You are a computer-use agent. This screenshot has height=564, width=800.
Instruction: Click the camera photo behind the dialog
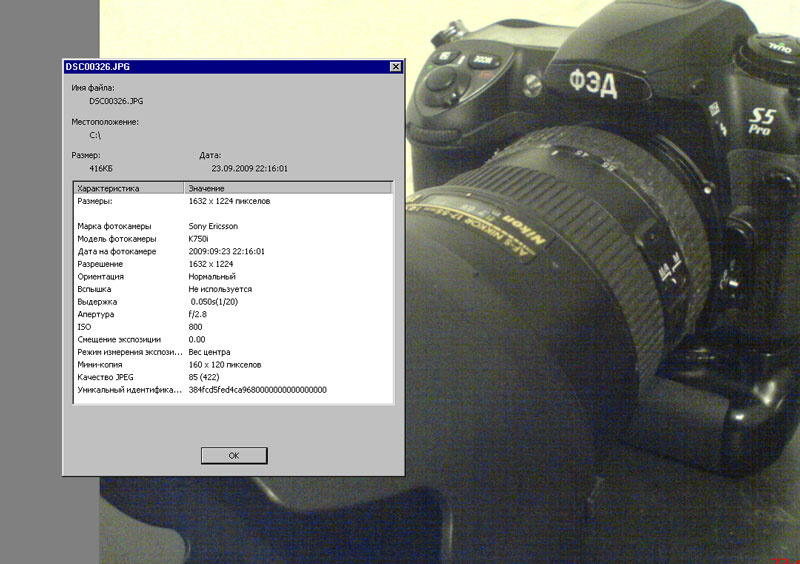602,281
